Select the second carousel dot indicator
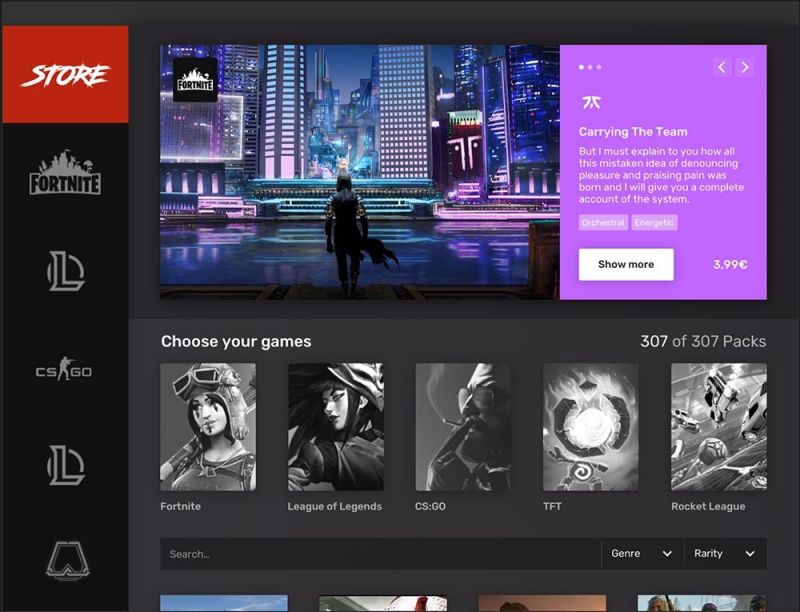This screenshot has height=612, width=800. [x=590, y=67]
